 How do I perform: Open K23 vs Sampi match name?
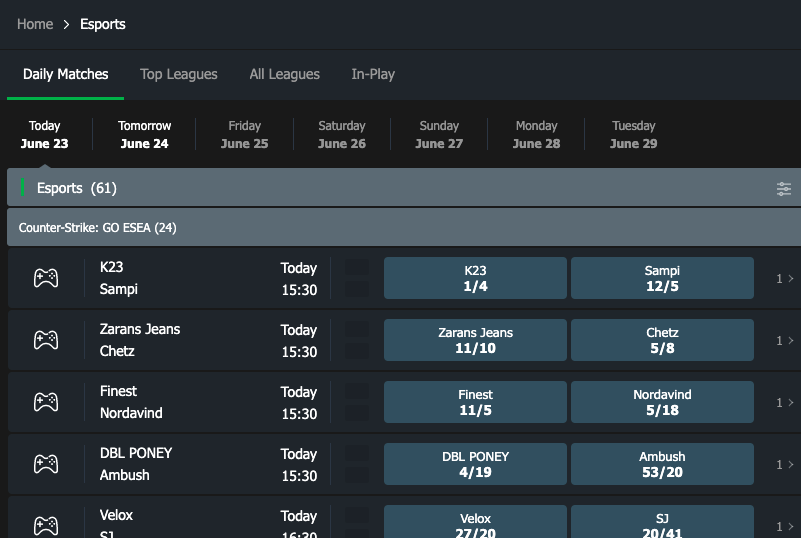click(119, 278)
